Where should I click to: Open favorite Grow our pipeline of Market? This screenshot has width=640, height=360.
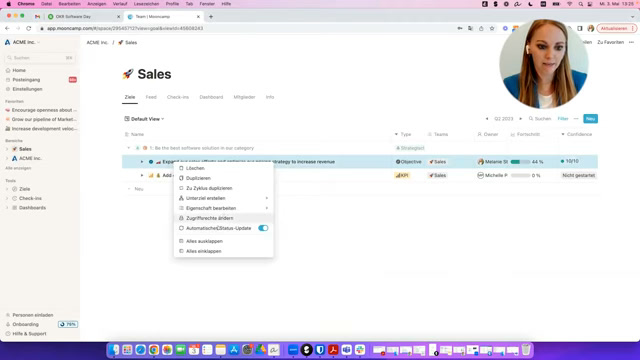(41, 120)
